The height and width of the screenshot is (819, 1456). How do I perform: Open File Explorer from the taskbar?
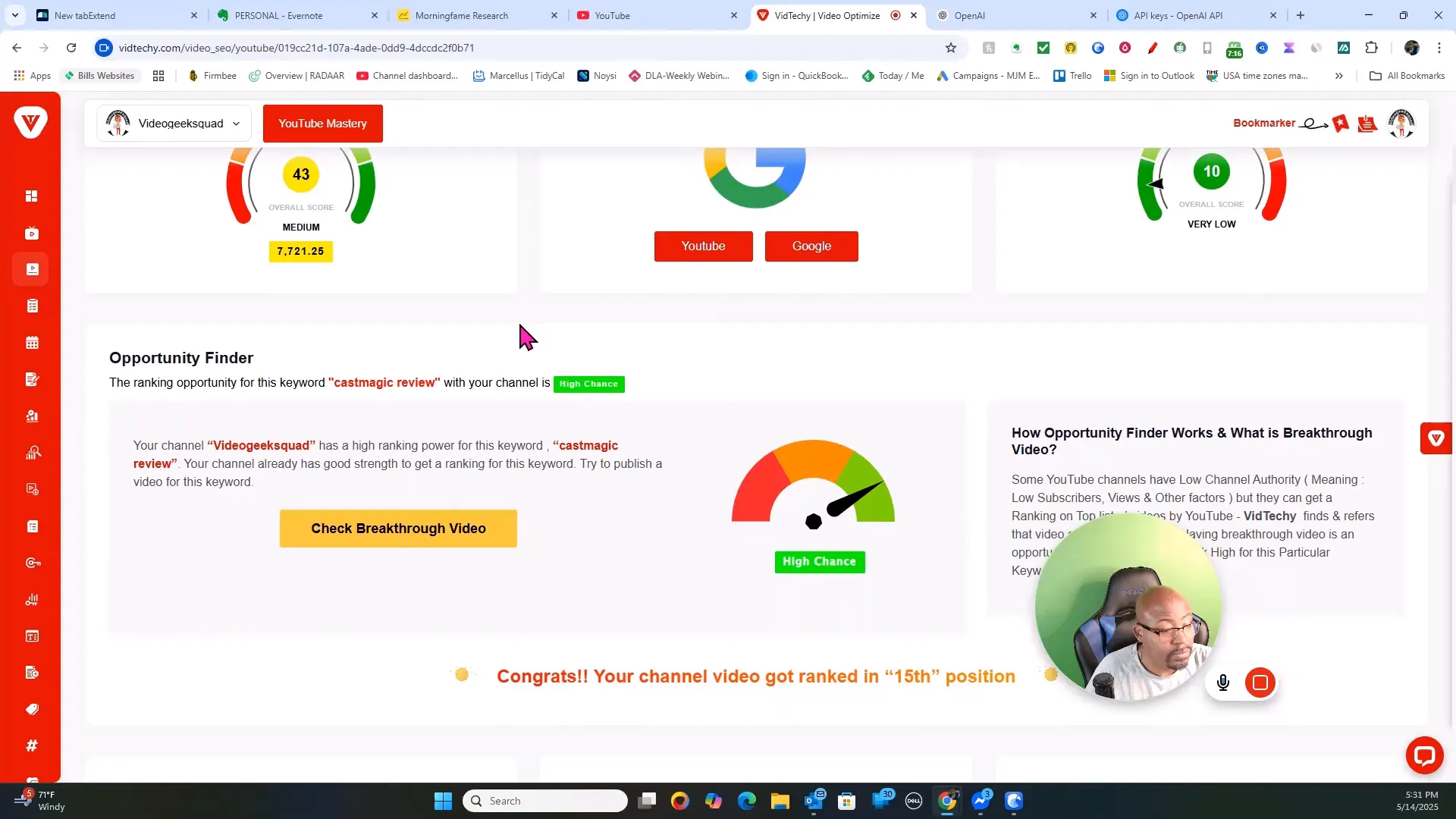click(780, 801)
